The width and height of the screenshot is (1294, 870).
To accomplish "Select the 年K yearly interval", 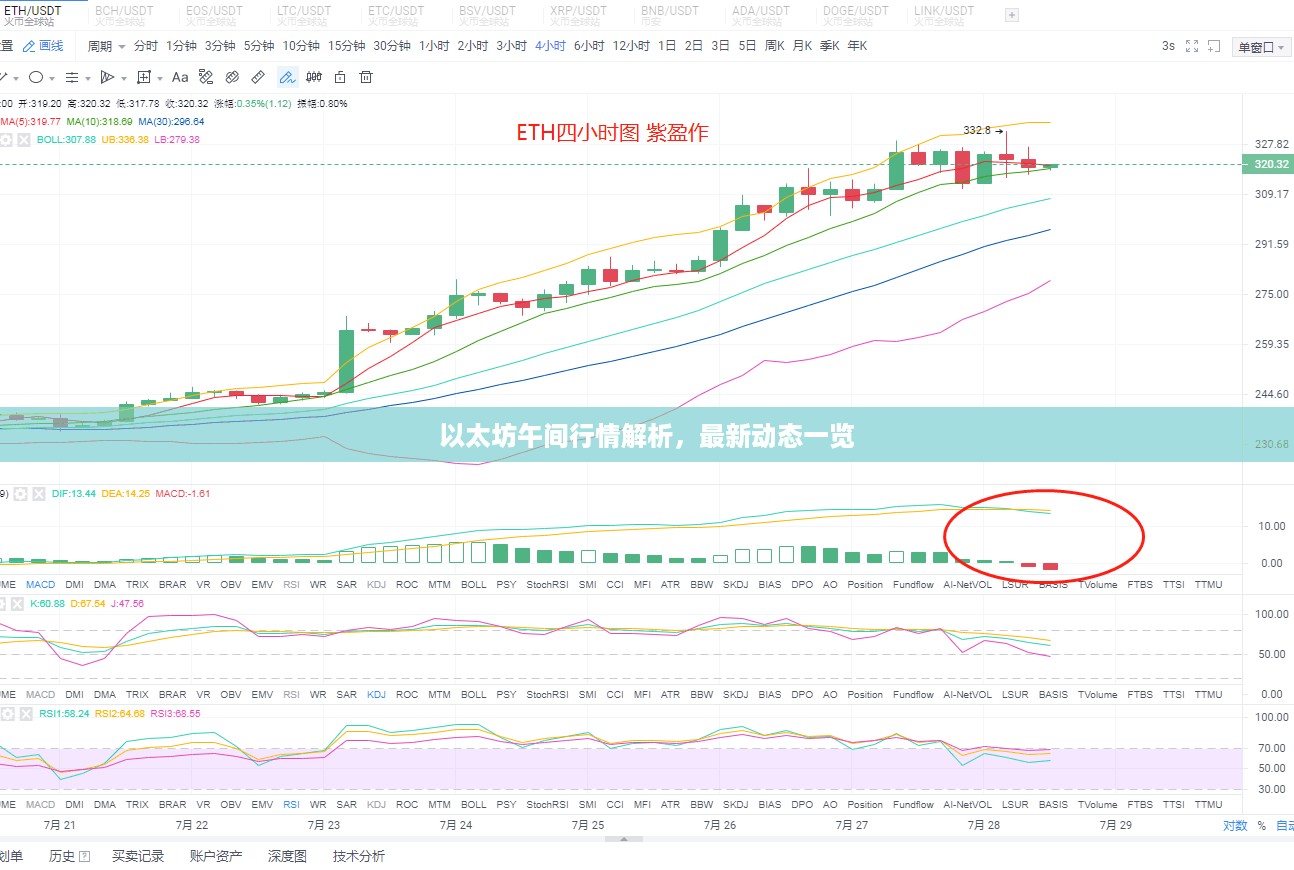I will click(x=857, y=46).
